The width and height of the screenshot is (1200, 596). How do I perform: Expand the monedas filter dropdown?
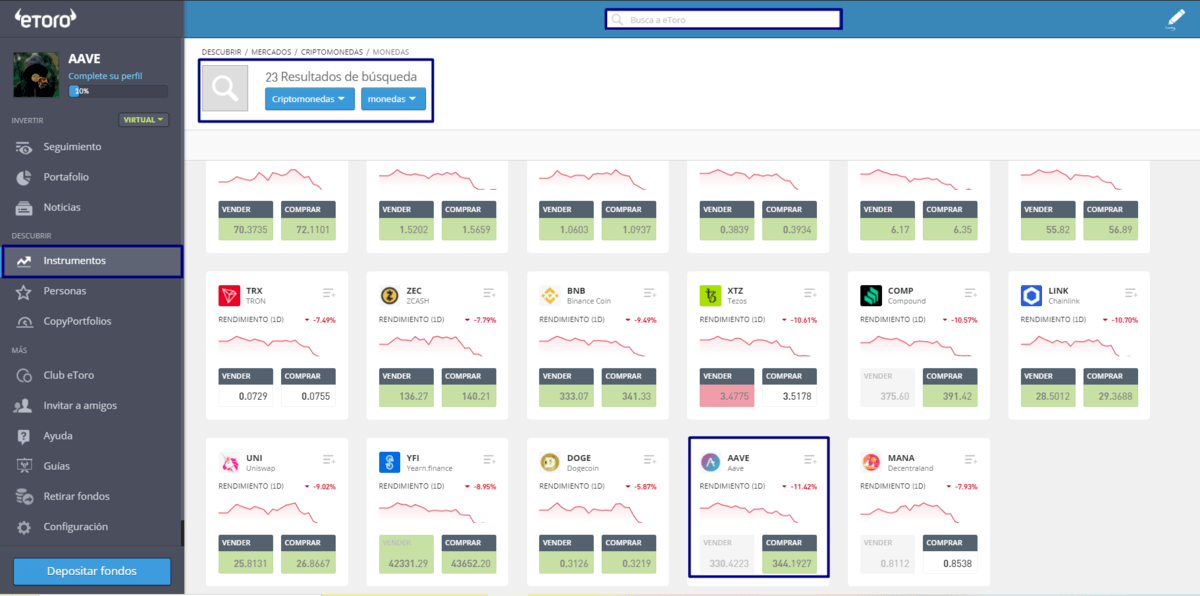click(x=393, y=99)
